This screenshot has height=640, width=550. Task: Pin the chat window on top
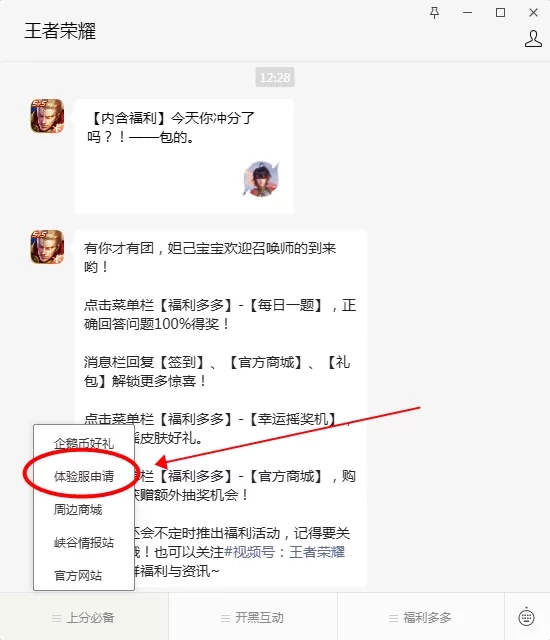pos(435,13)
